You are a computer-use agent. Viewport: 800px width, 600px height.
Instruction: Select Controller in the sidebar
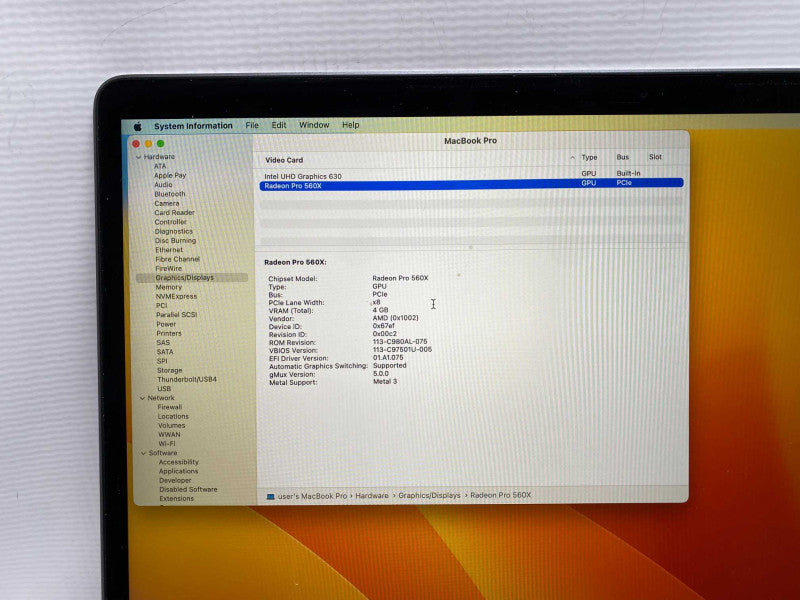pos(170,222)
